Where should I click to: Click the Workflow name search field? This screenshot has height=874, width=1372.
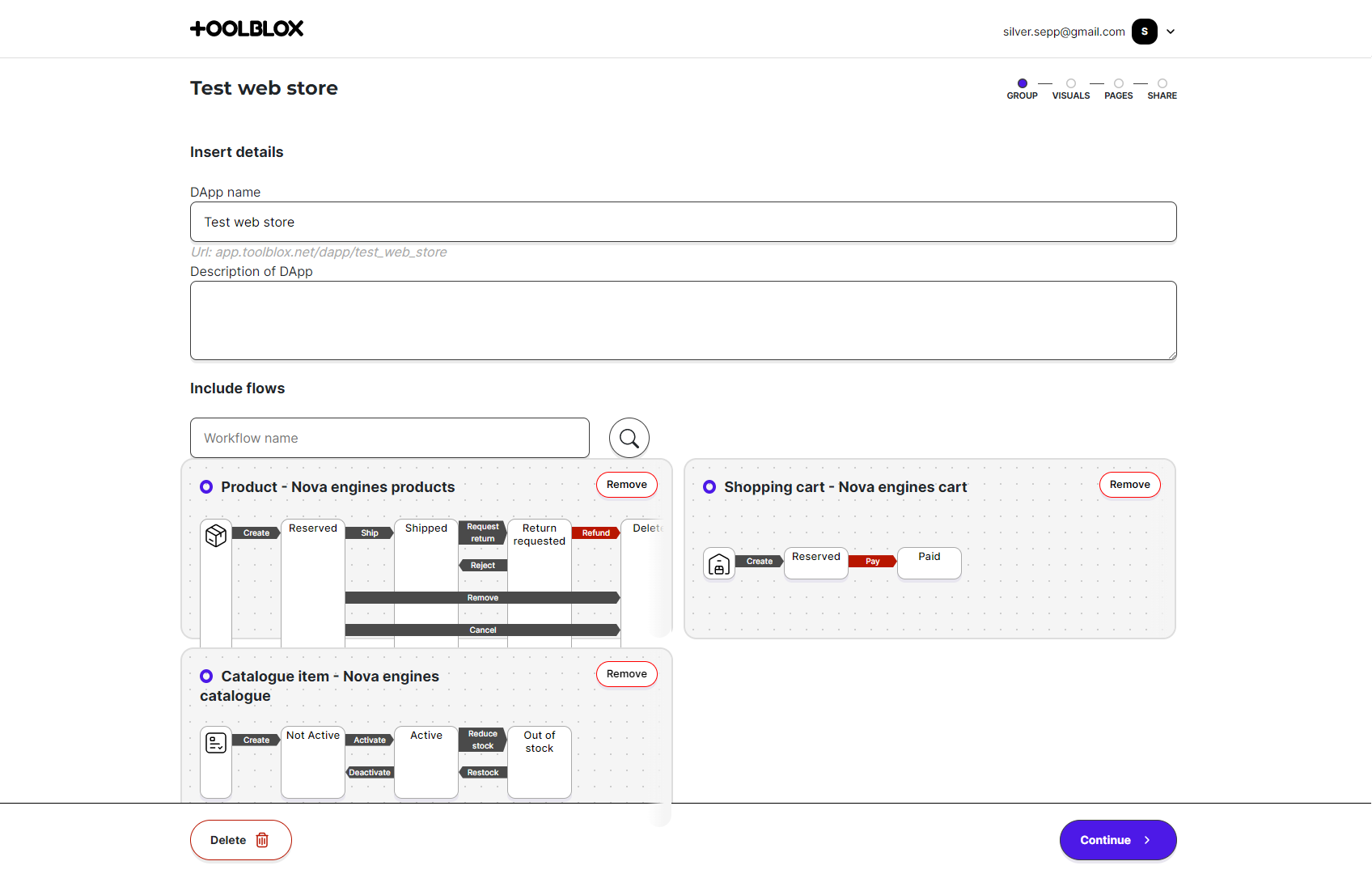point(389,438)
